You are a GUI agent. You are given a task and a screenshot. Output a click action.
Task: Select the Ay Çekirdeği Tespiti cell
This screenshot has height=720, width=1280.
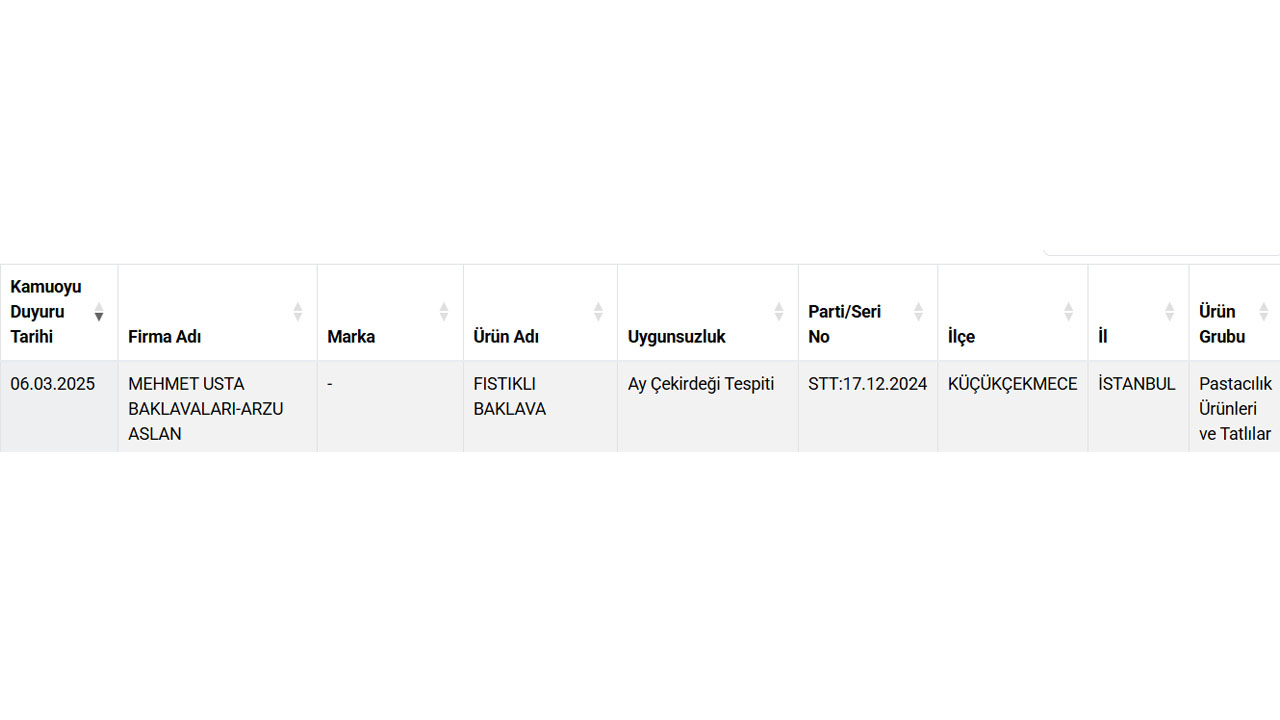(708, 406)
